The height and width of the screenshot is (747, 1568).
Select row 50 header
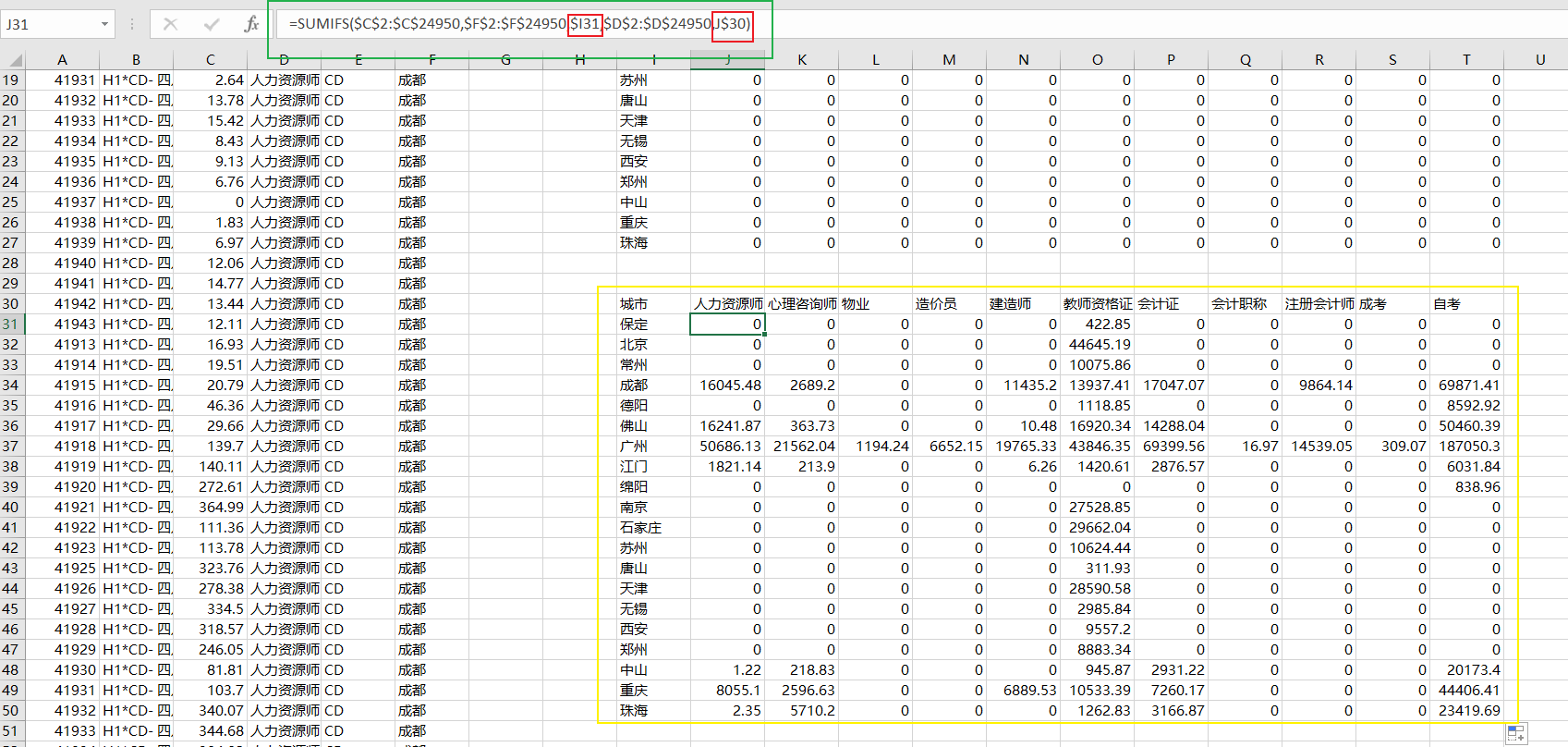[x=11, y=711]
